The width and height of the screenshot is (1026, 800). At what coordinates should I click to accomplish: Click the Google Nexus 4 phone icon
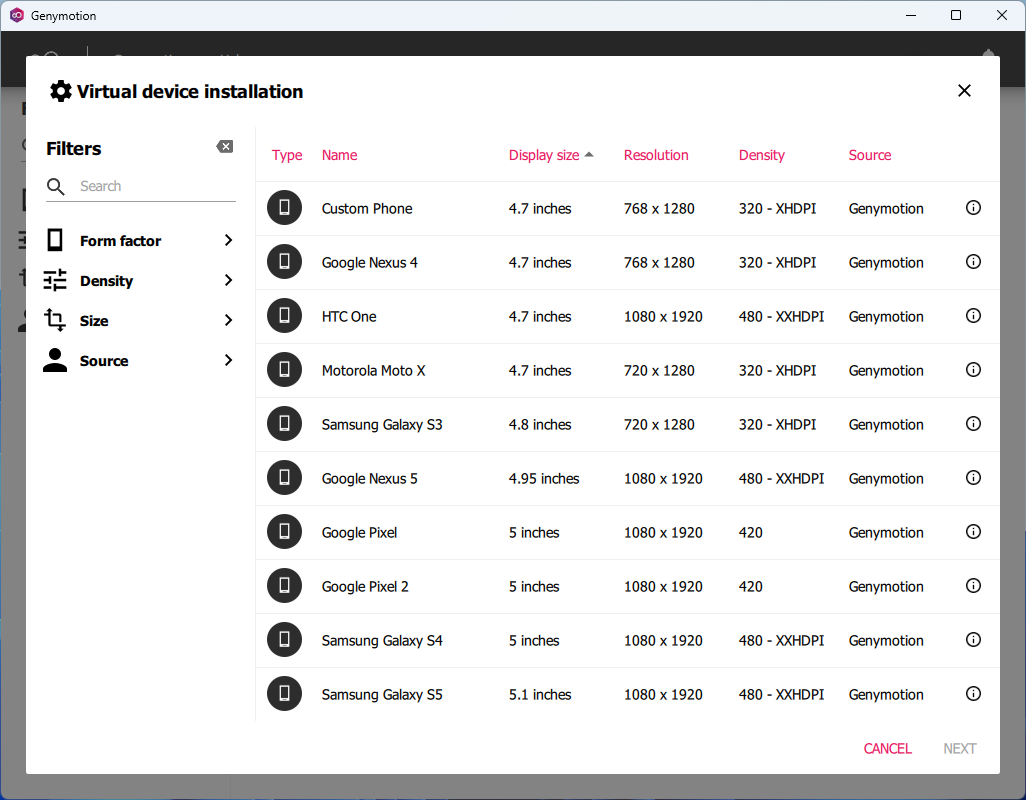(x=284, y=262)
